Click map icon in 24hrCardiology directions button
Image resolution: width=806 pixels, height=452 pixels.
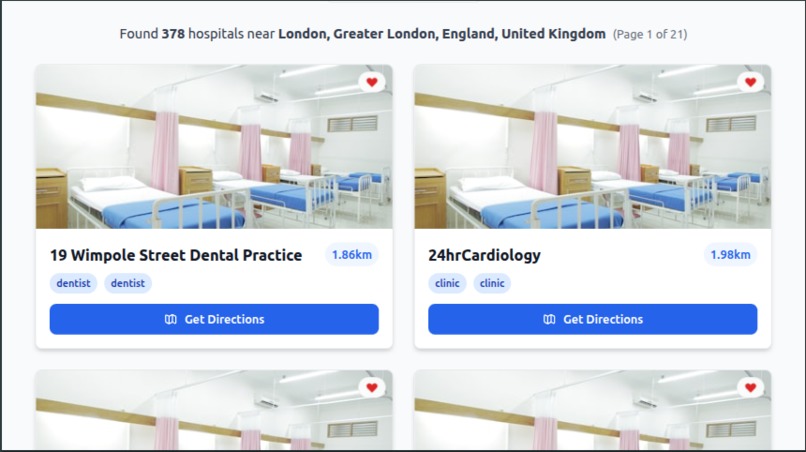point(549,319)
